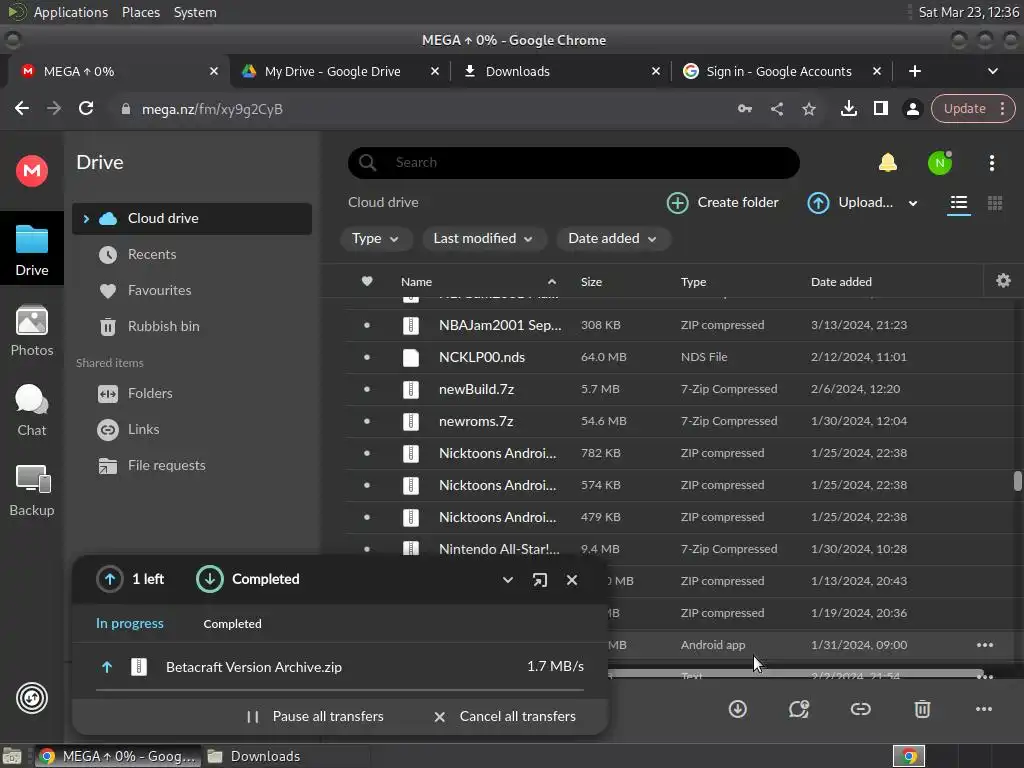The width and height of the screenshot is (1024, 768).
Task: Open the Applications menu
Action: [71, 12]
